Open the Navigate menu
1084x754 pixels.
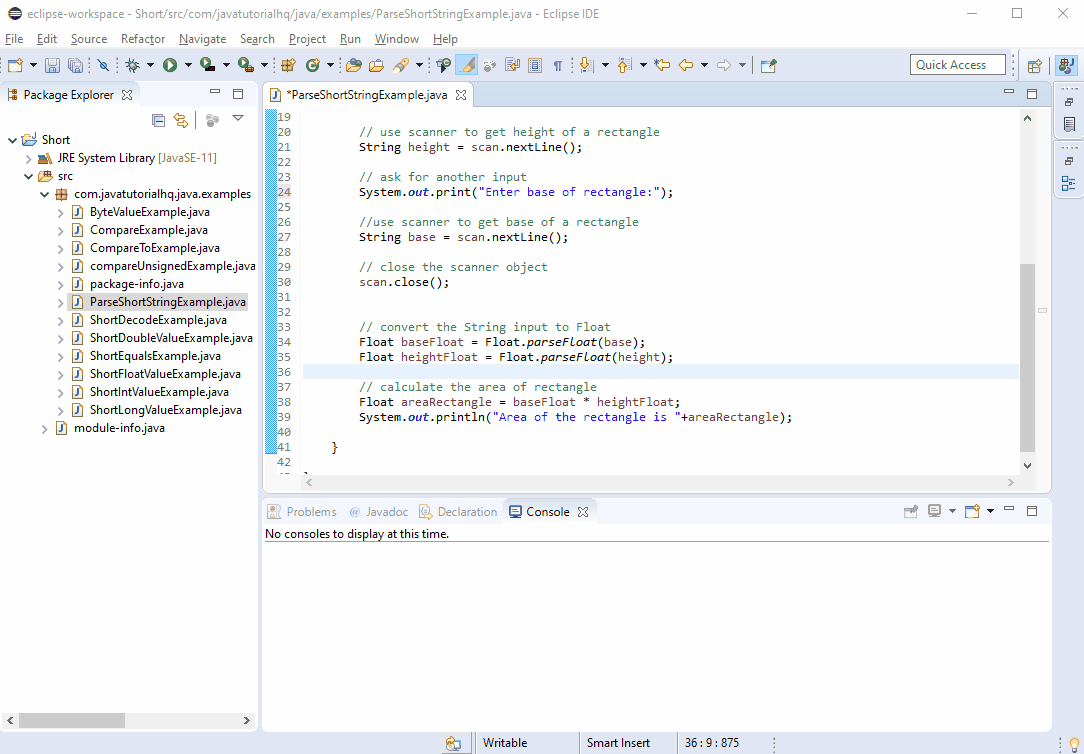click(x=203, y=39)
